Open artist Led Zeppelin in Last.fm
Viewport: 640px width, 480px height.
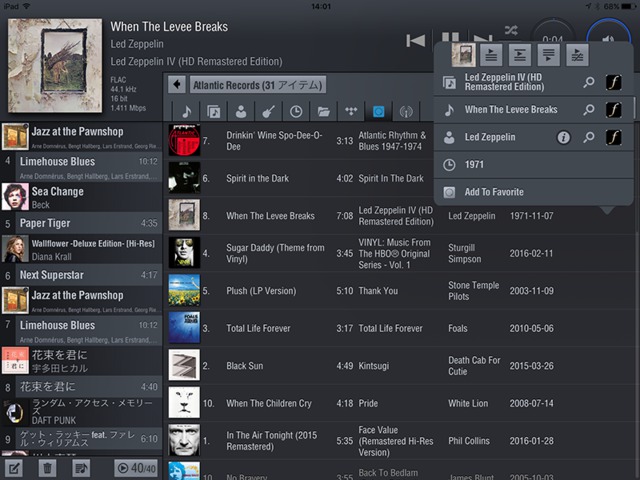click(x=613, y=137)
